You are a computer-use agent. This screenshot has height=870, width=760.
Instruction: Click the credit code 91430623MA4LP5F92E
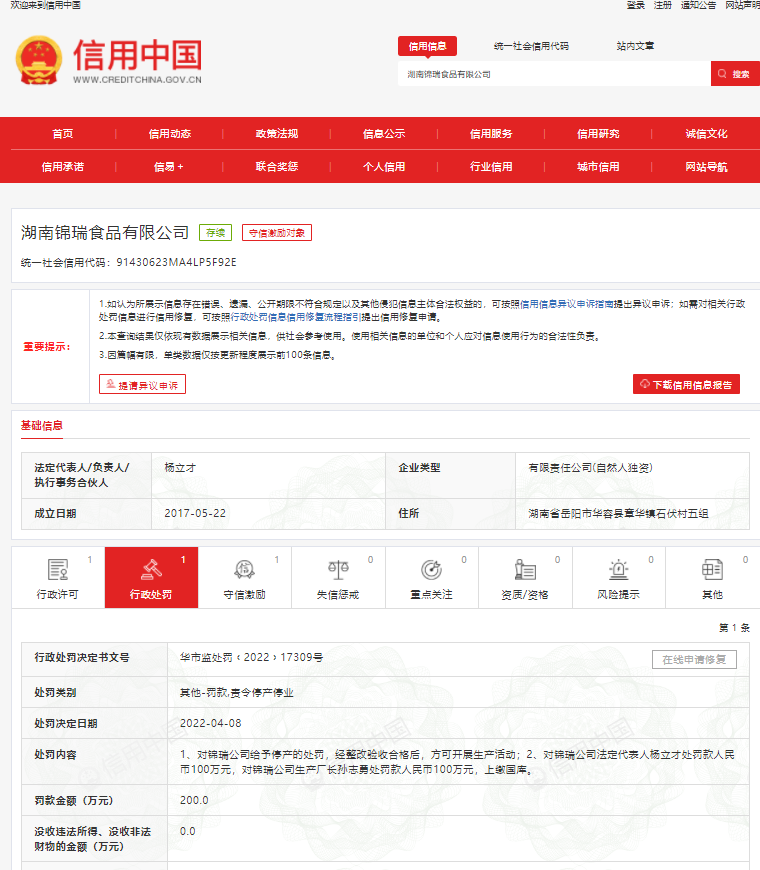point(176,262)
